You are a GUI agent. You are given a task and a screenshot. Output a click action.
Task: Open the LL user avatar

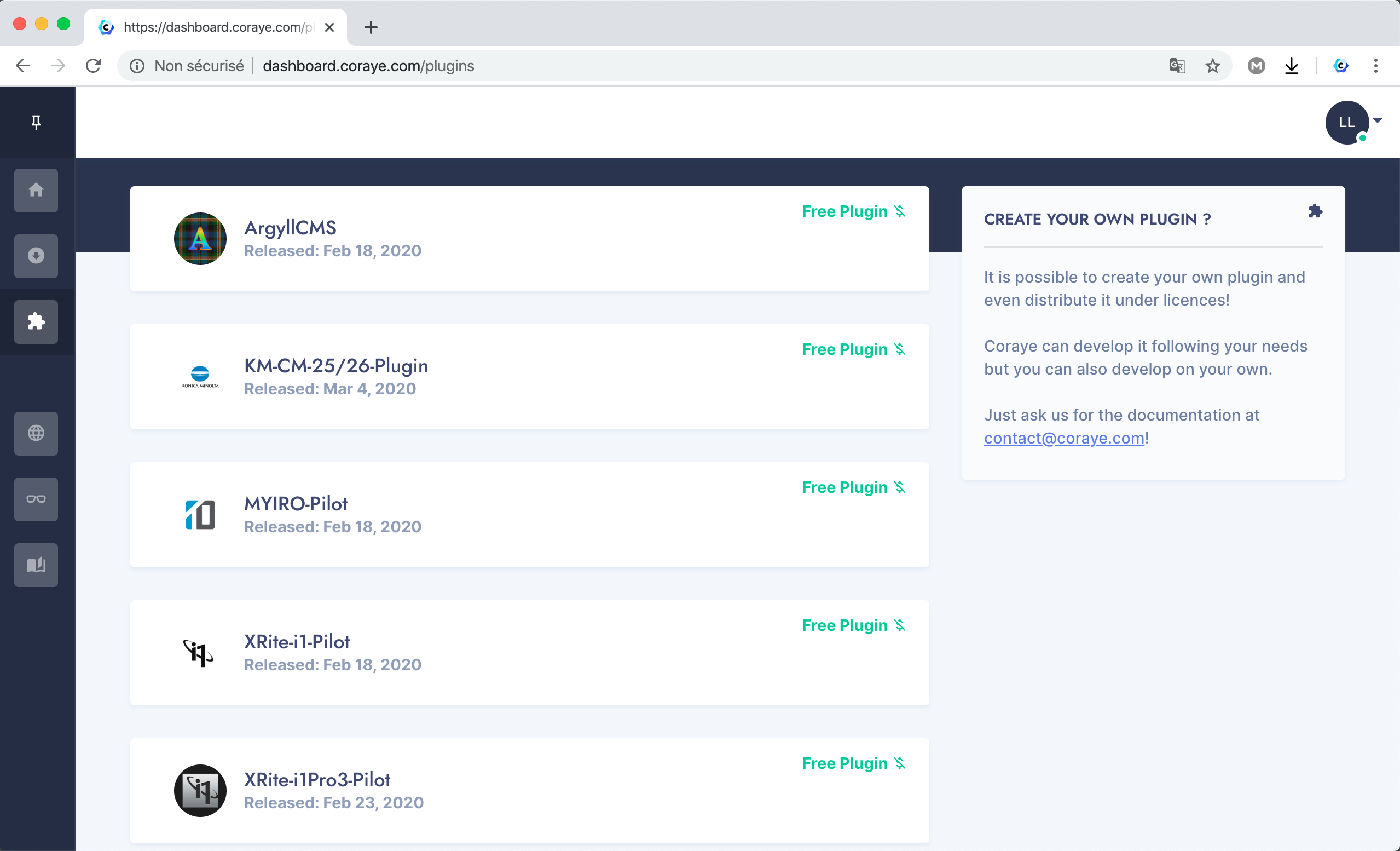pyautogui.click(x=1346, y=122)
